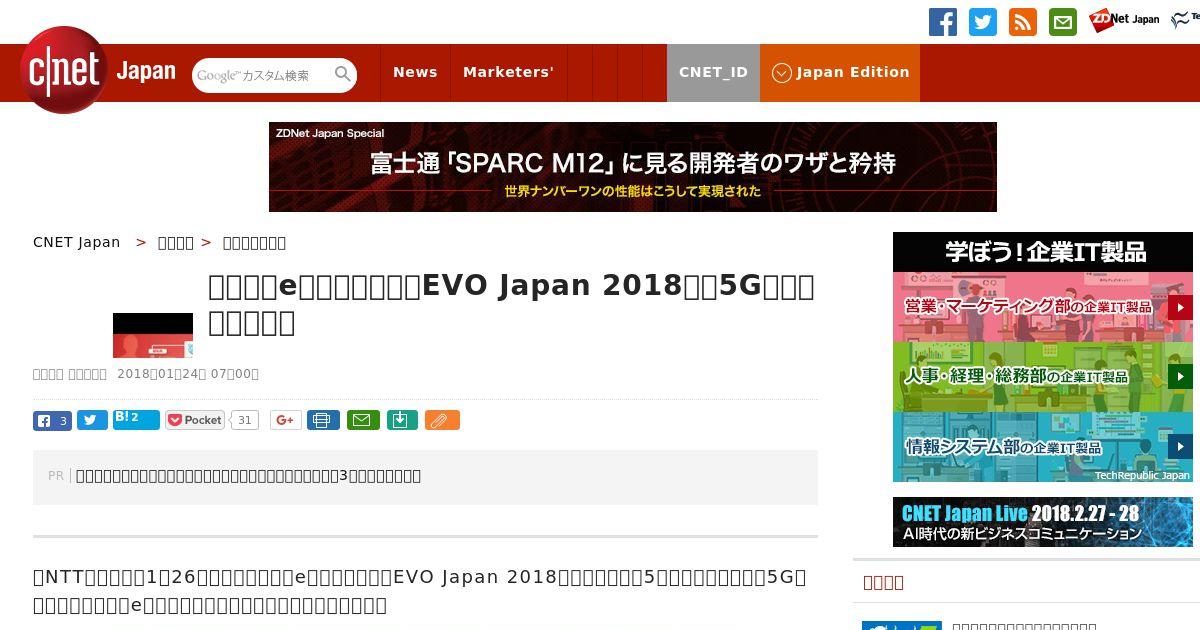Open the Marketers' menu

click(x=508, y=72)
